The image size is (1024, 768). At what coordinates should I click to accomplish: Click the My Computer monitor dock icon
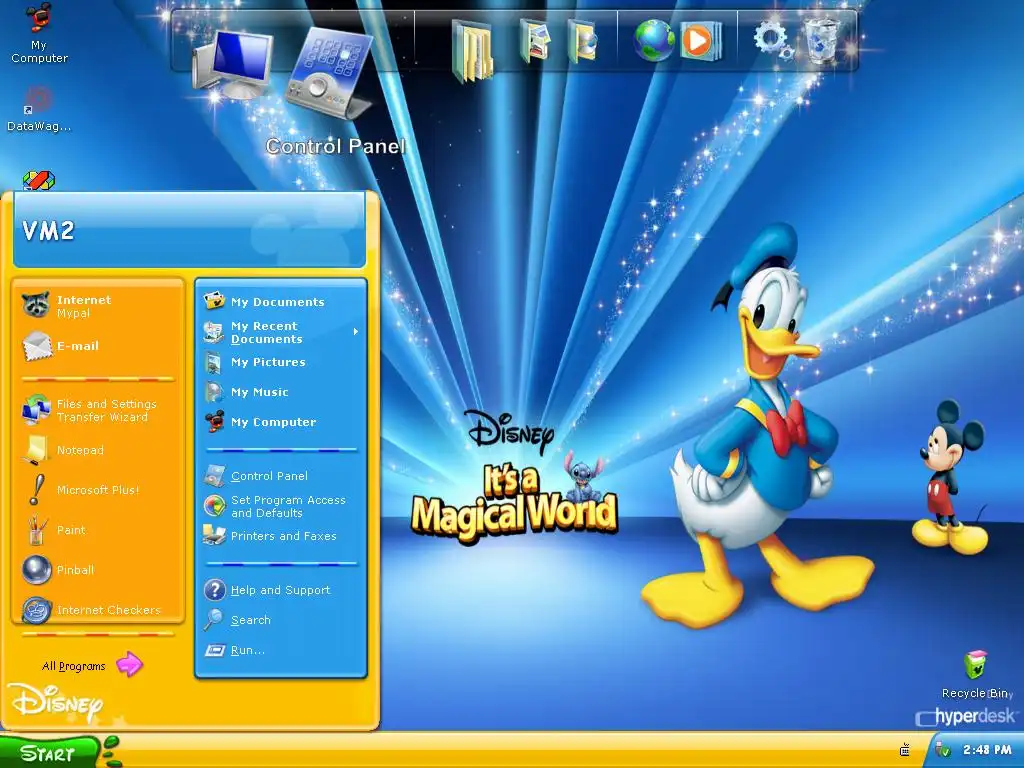coord(232,65)
